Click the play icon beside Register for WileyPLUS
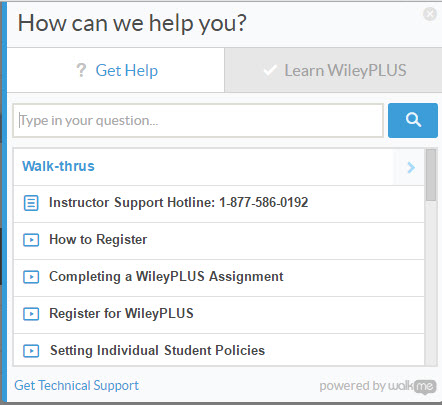The width and height of the screenshot is (442, 405). (31, 314)
